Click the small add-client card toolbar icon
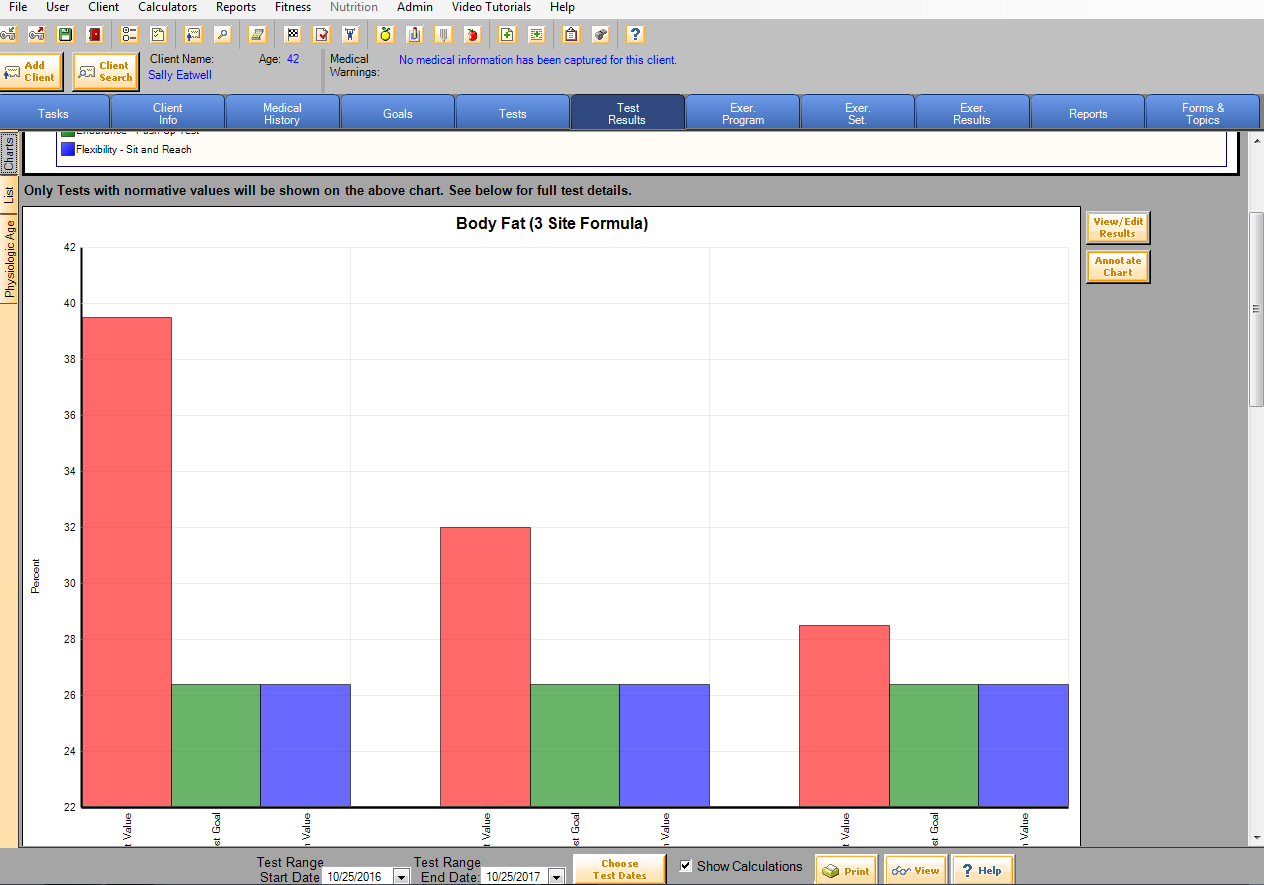 tap(193, 34)
